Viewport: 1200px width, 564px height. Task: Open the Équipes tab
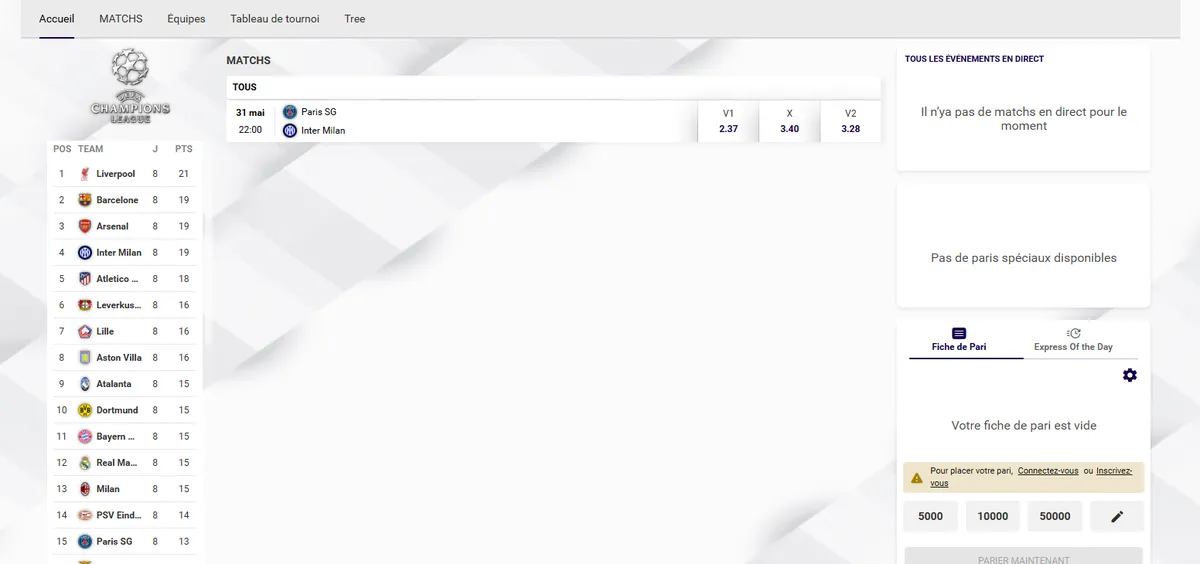point(186,19)
